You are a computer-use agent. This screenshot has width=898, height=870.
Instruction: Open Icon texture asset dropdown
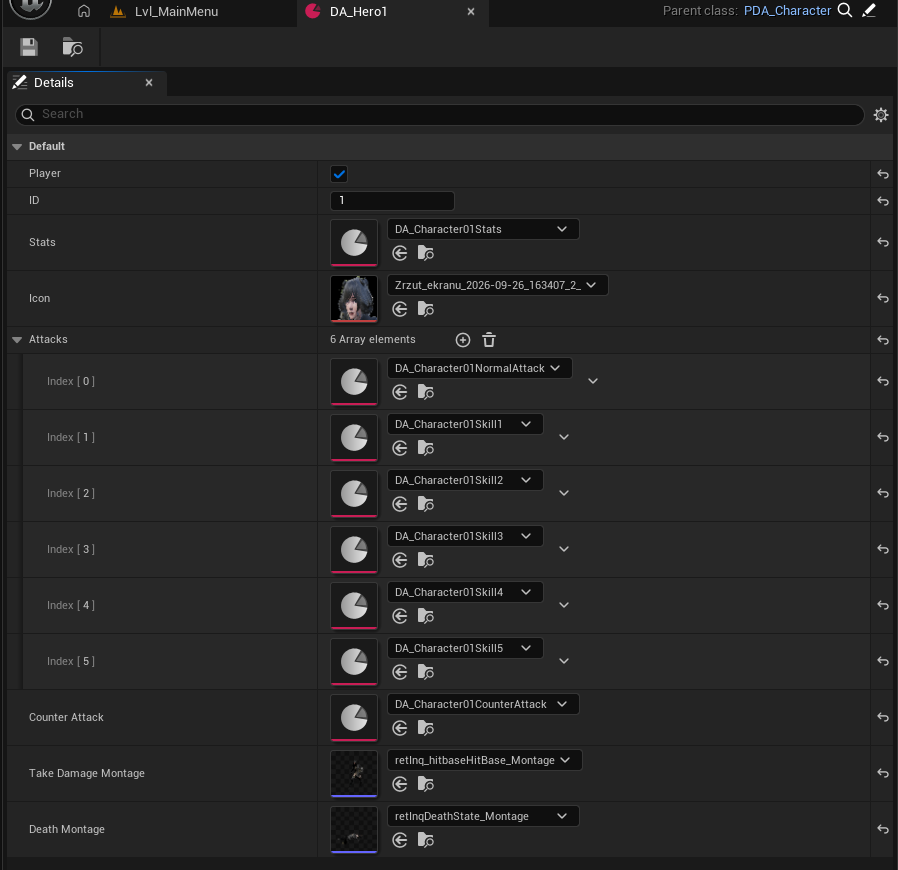[x=497, y=285]
